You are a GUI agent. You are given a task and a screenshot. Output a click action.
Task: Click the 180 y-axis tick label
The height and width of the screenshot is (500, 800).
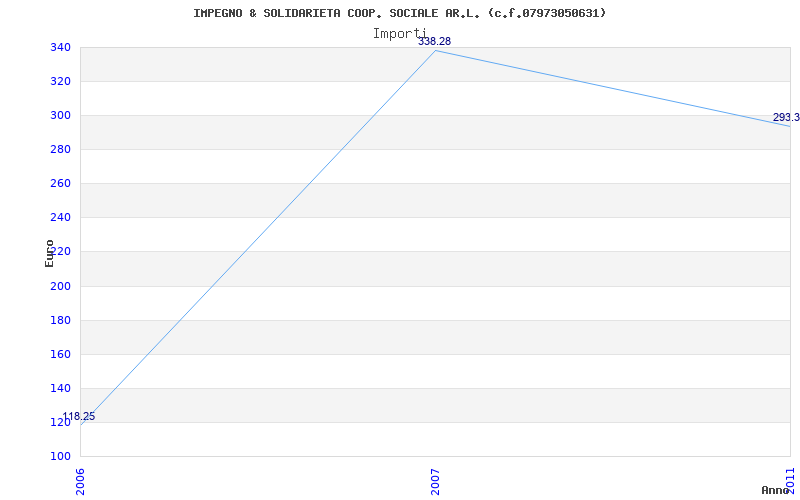coord(60,320)
